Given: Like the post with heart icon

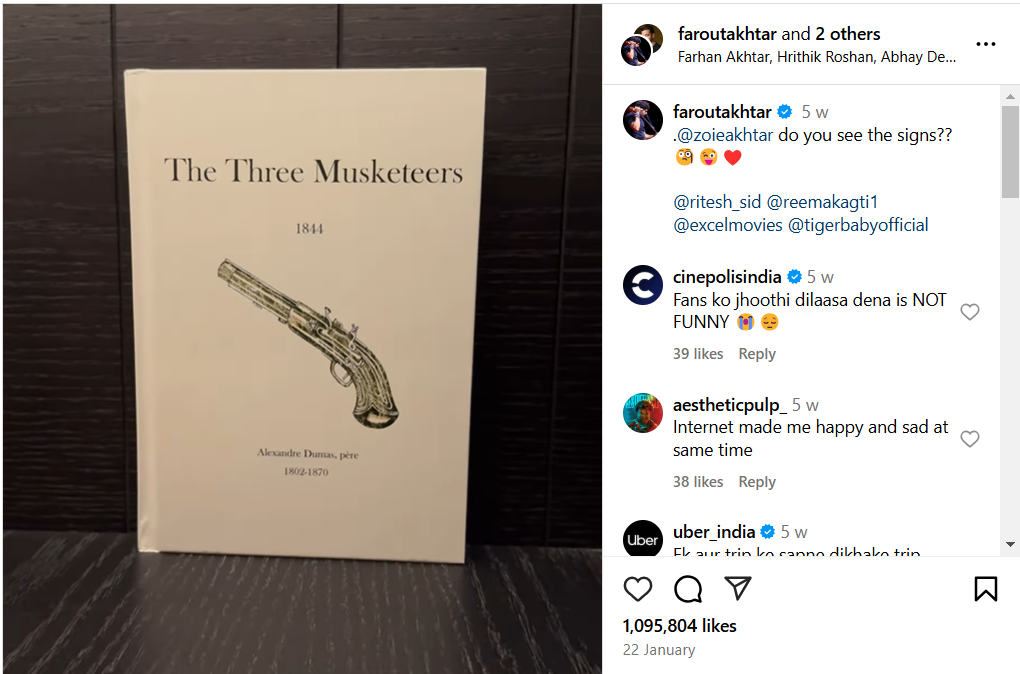Looking at the screenshot, I should pyautogui.click(x=637, y=589).
